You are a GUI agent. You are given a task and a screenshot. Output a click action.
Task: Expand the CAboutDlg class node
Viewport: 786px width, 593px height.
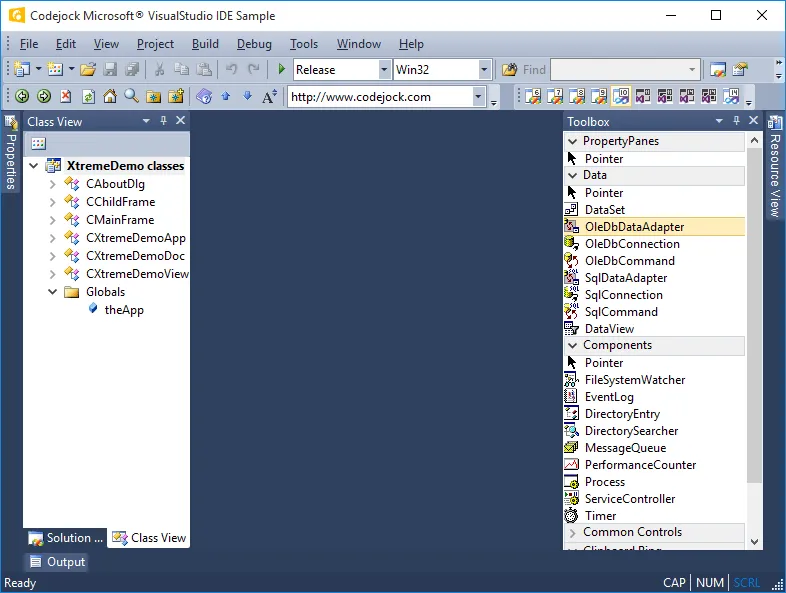53,184
